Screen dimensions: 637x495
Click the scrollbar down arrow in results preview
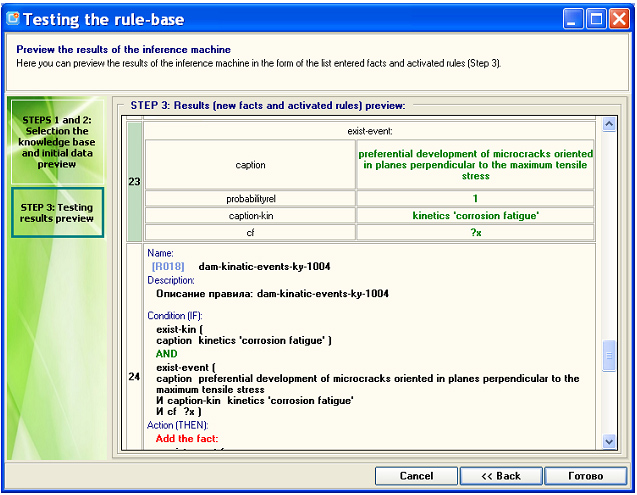click(609, 441)
